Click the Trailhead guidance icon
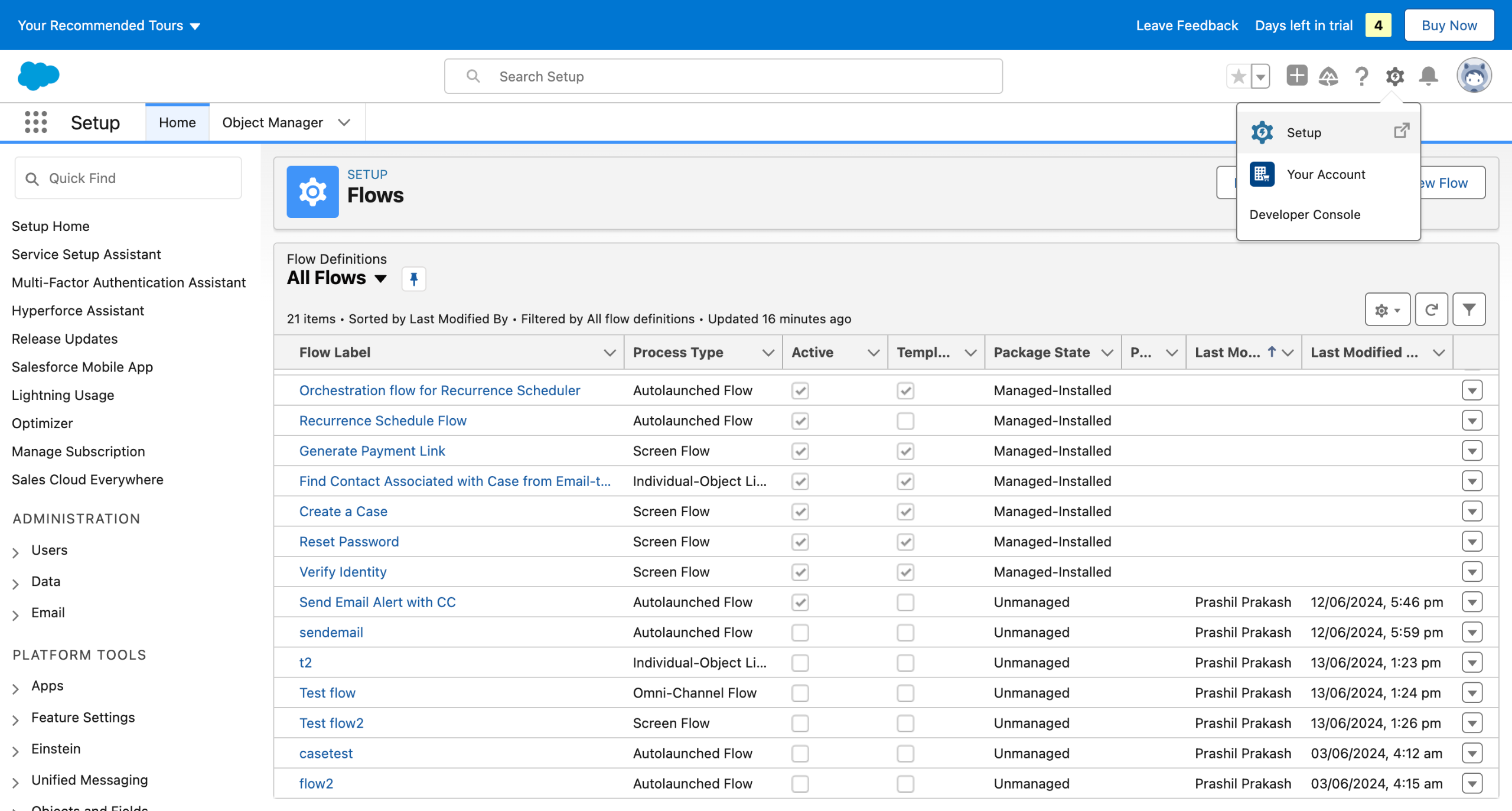 click(1328, 76)
